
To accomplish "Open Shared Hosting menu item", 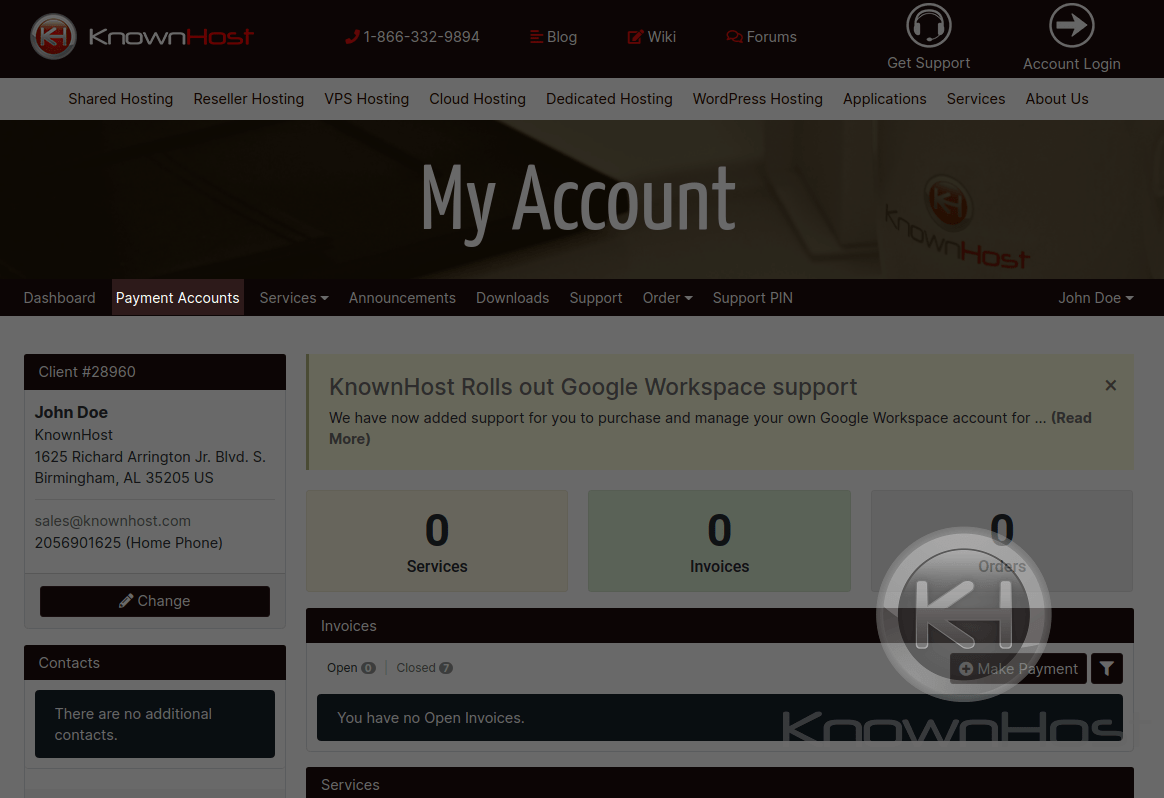I will click(x=120, y=99).
